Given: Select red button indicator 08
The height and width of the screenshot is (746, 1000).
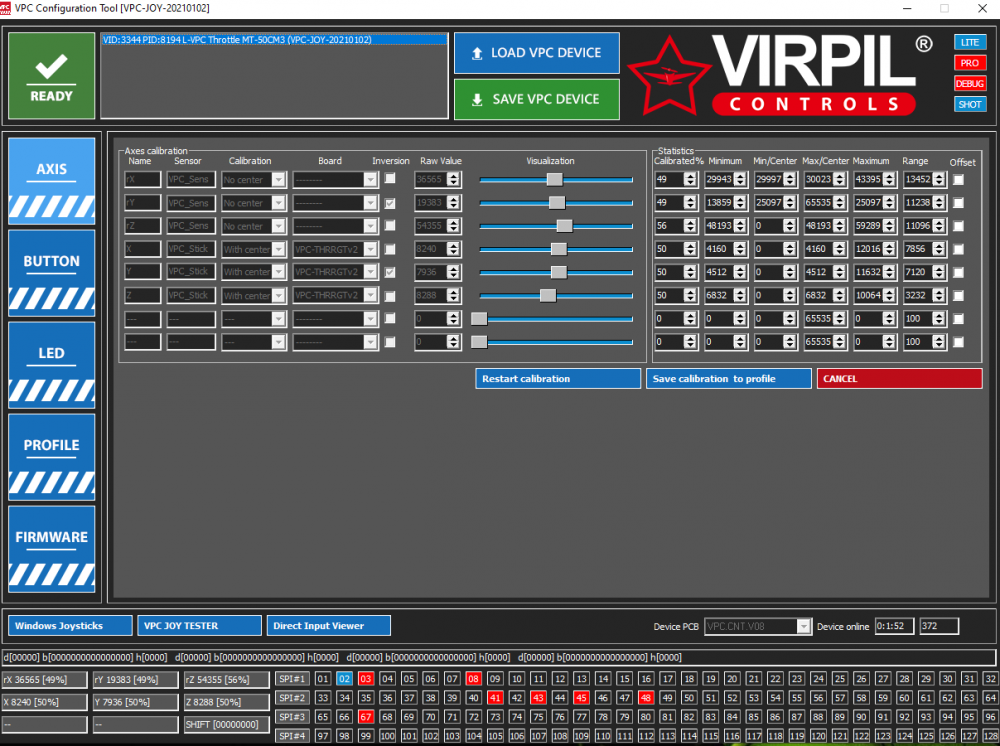Looking at the screenshot, I should pyautogui.click(x=473, y=678).
